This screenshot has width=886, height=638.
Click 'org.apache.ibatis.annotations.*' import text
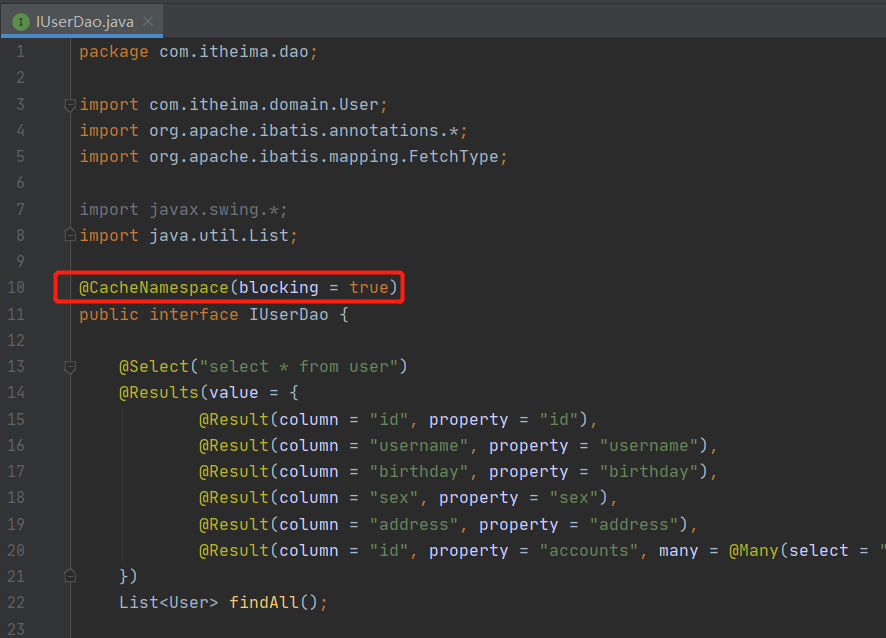303,131
